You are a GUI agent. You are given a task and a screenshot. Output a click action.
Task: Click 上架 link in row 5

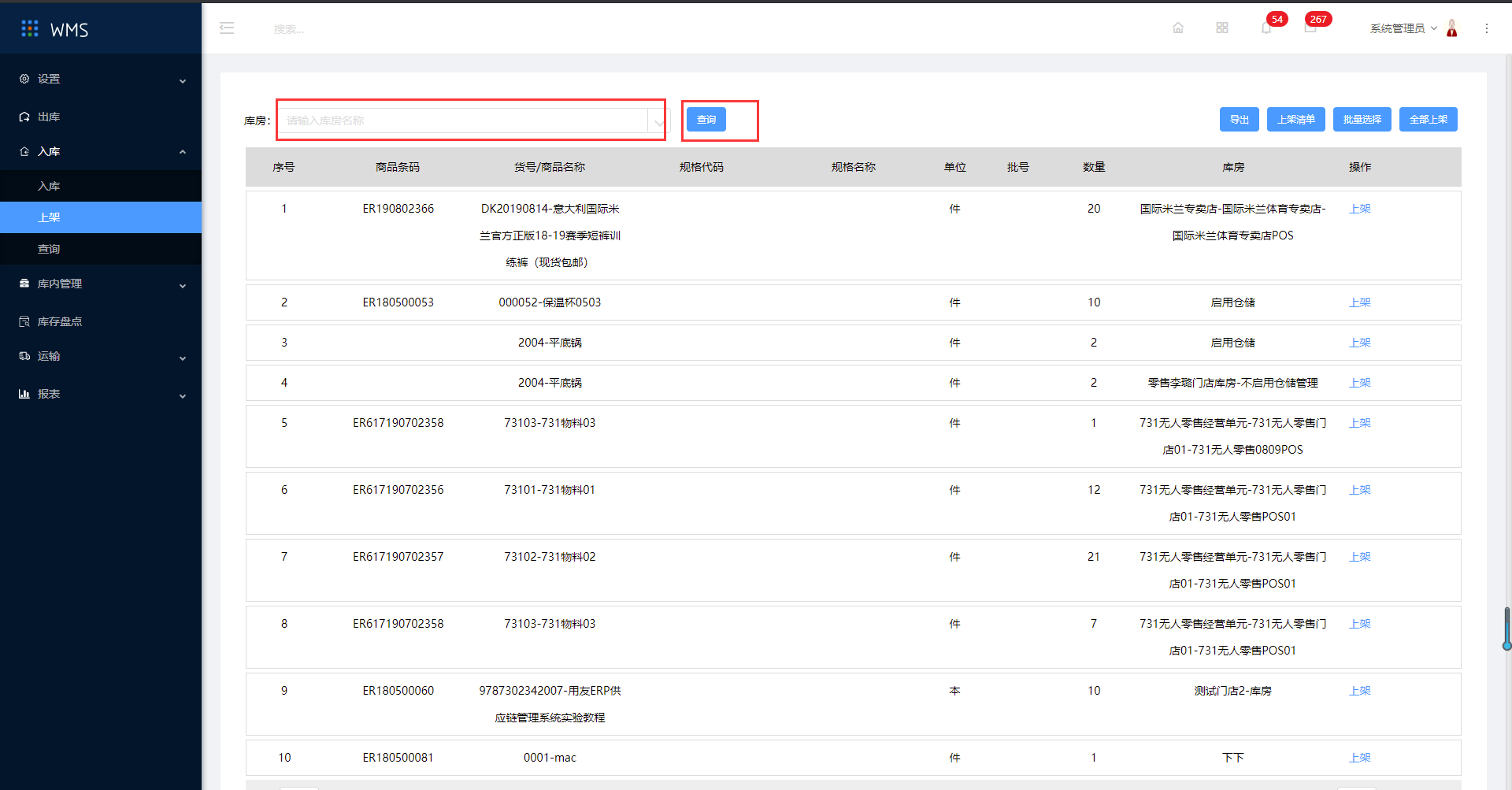point(1360,423)
